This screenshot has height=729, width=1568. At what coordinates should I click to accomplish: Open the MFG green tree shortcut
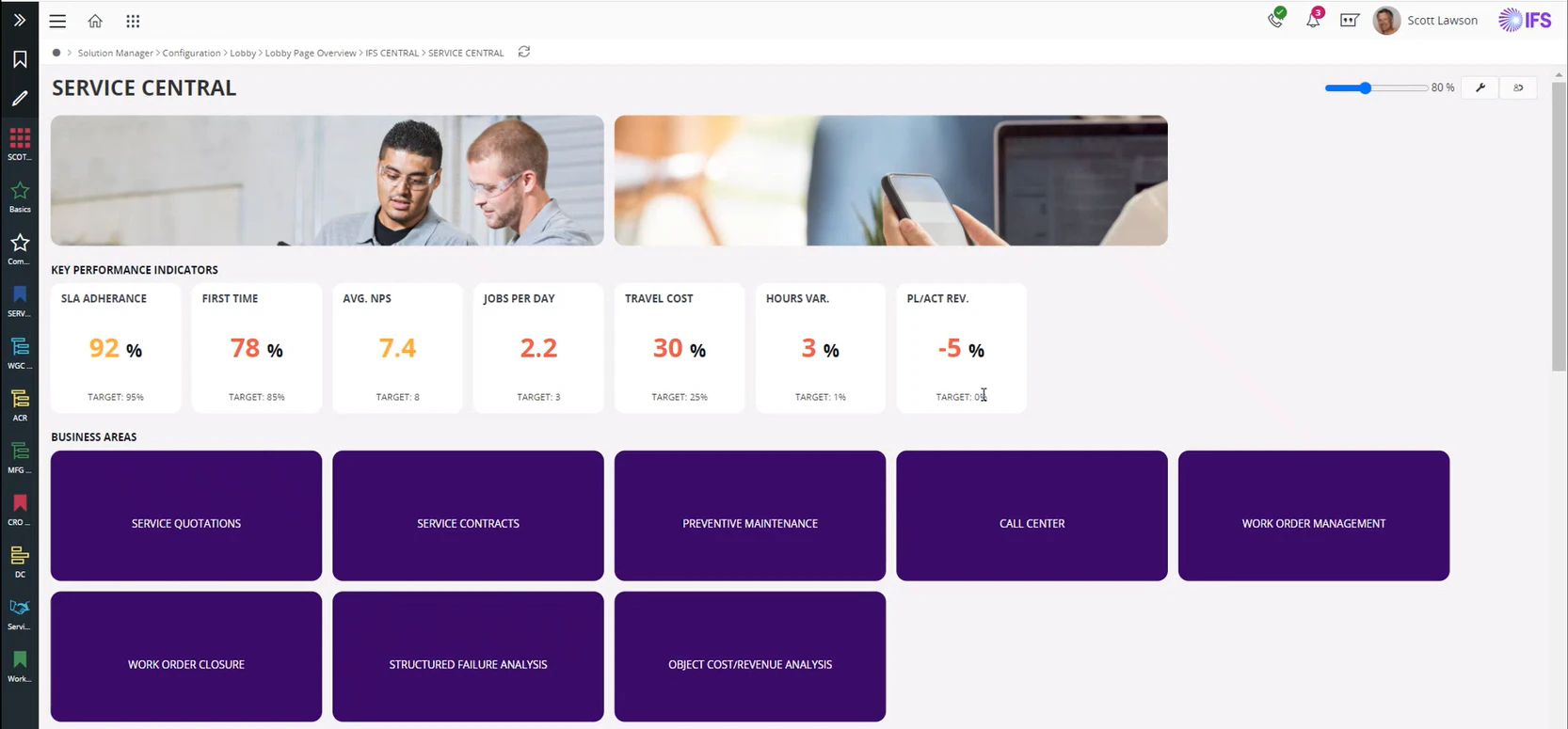point(20,457)
